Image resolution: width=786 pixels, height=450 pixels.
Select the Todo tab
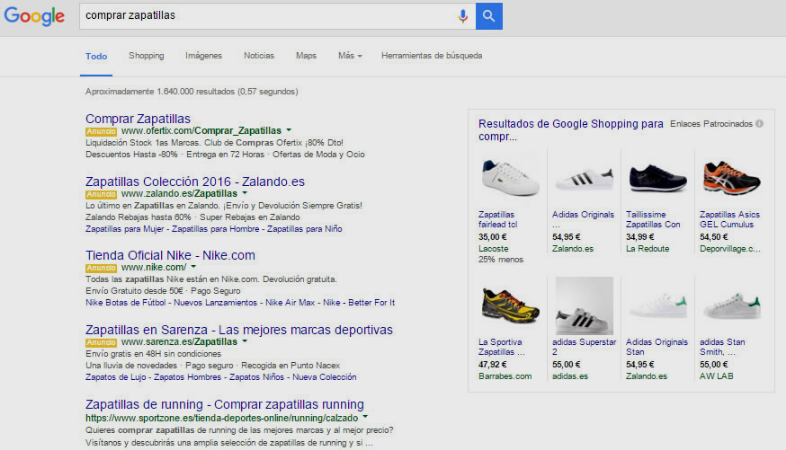point(96,56)
